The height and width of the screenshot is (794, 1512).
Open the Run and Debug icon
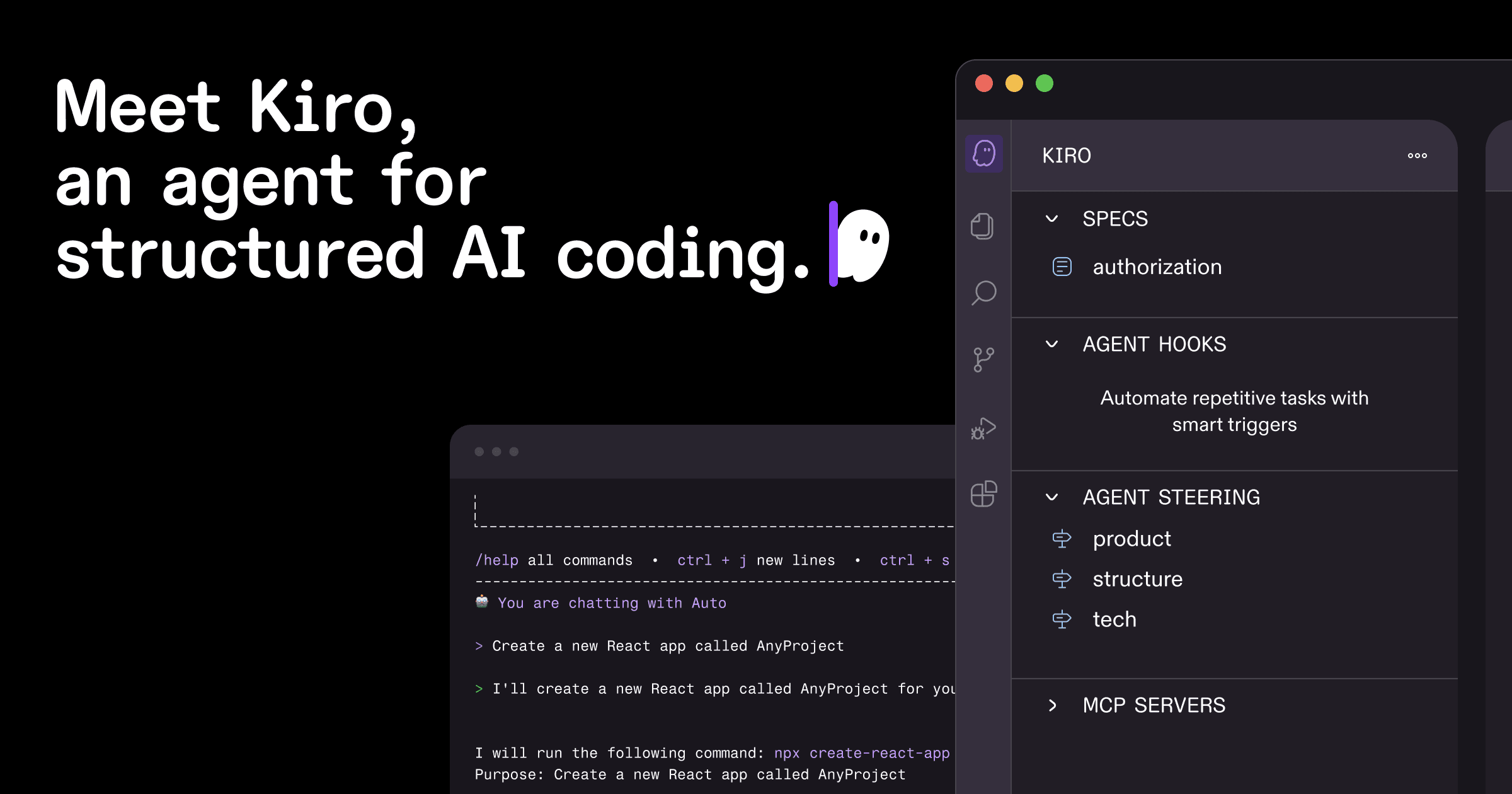[983, 428]
